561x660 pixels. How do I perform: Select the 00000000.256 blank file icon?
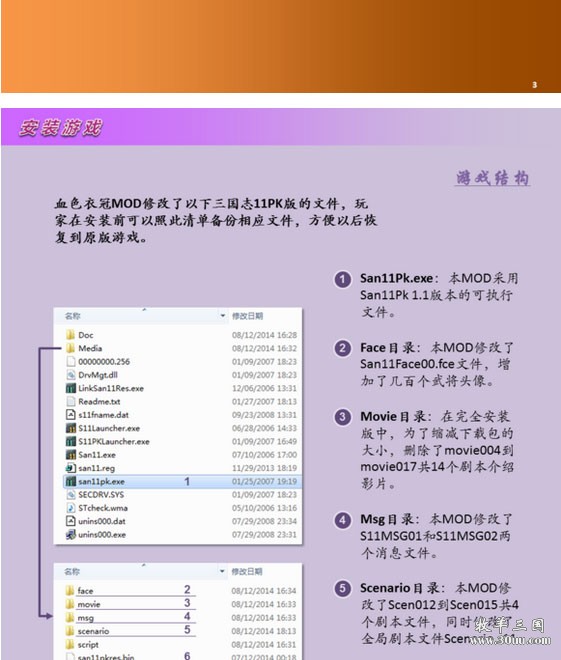(71, 362)
